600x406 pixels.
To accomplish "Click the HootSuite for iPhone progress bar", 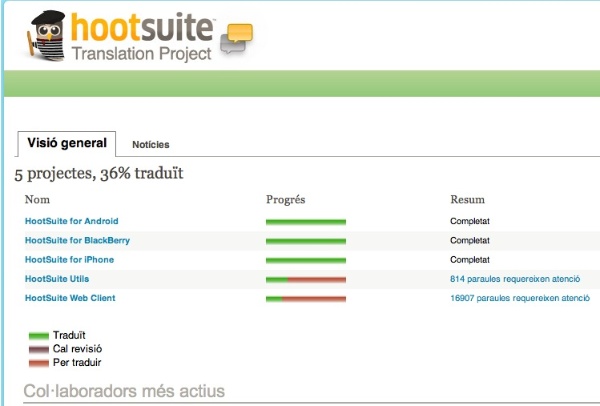I will pyautogui.click(x=306, y=260).
